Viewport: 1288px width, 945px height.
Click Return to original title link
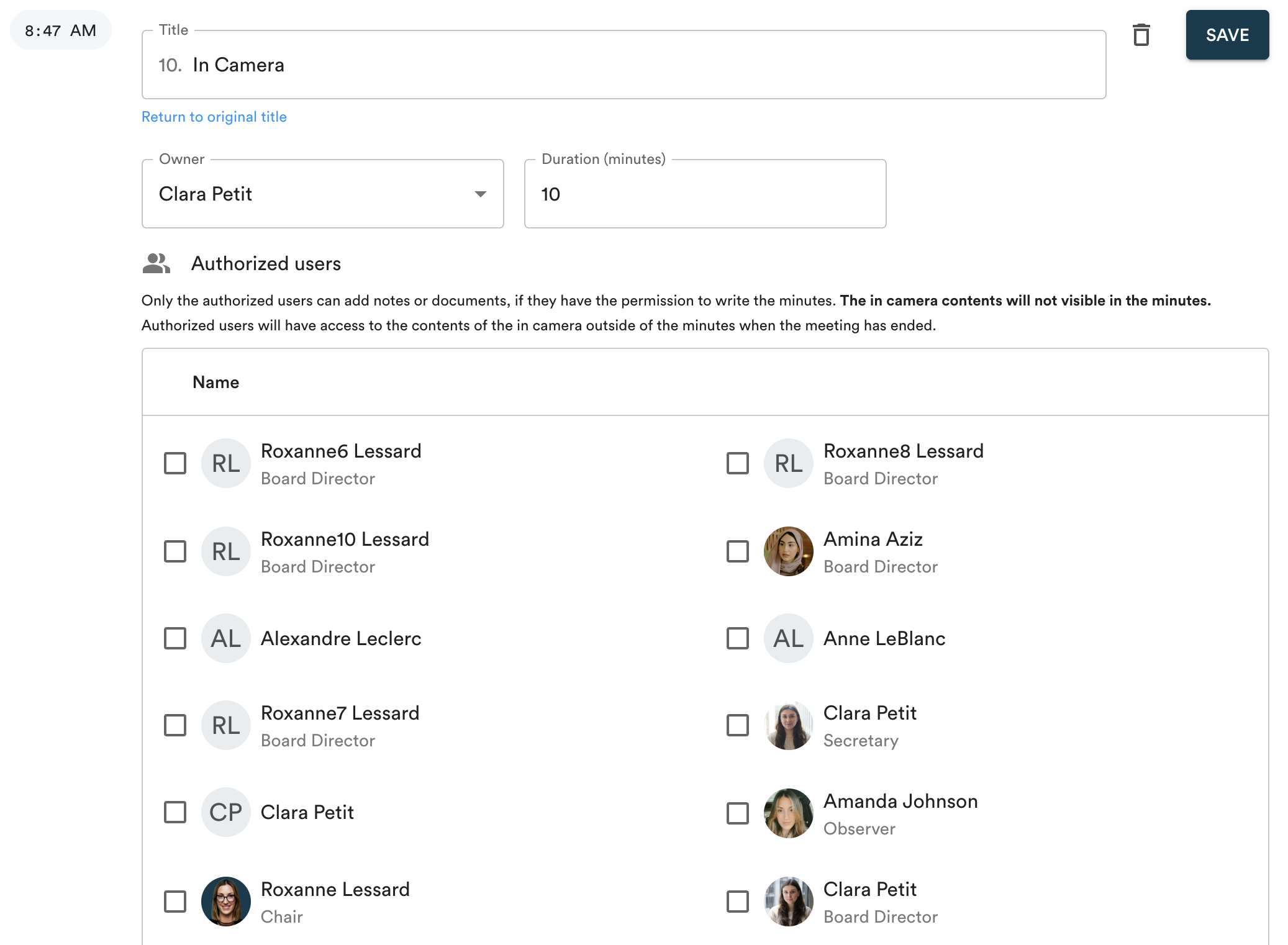point(214,117)
